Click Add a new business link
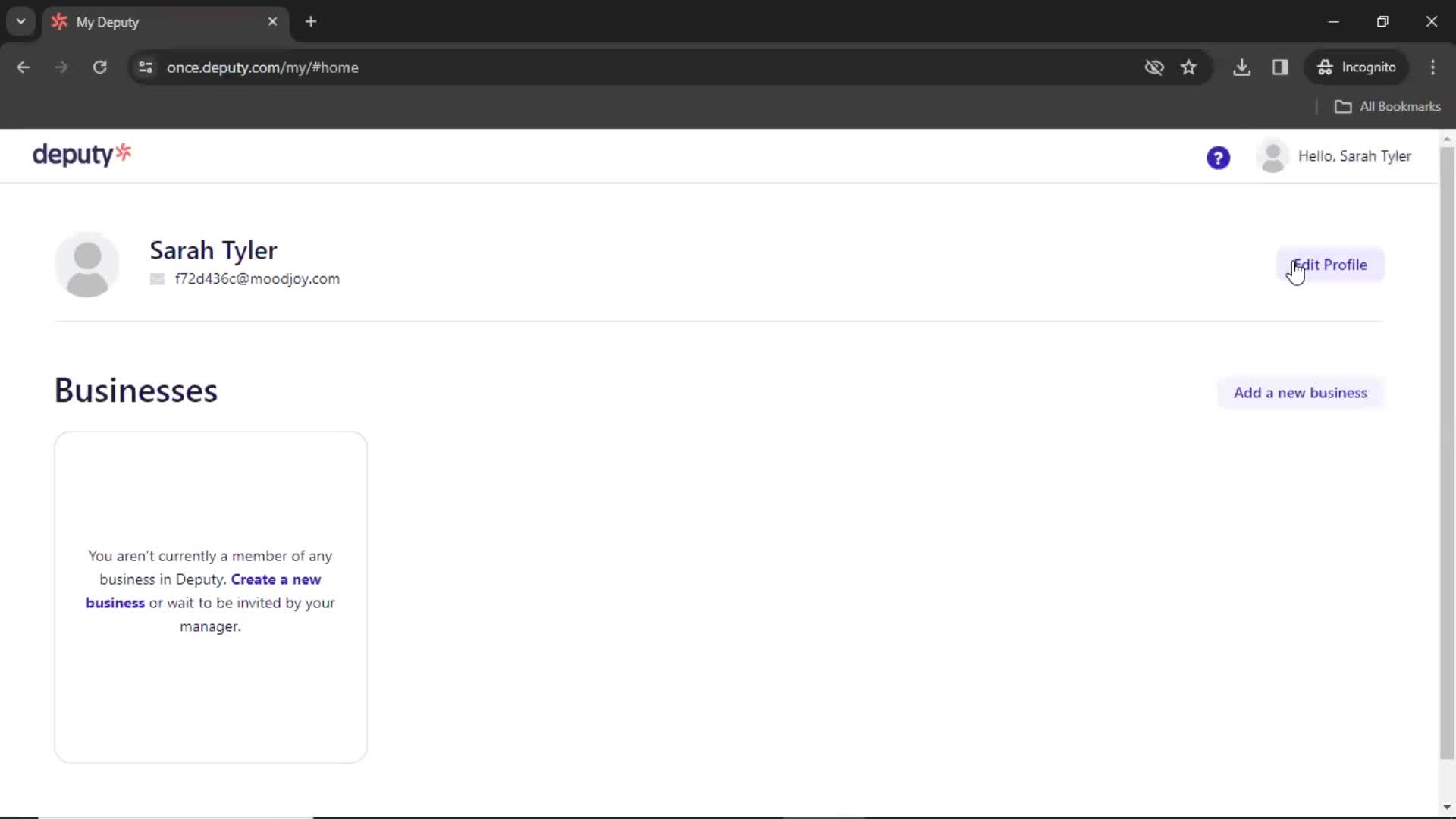1456x819 pixels. 1300,392
